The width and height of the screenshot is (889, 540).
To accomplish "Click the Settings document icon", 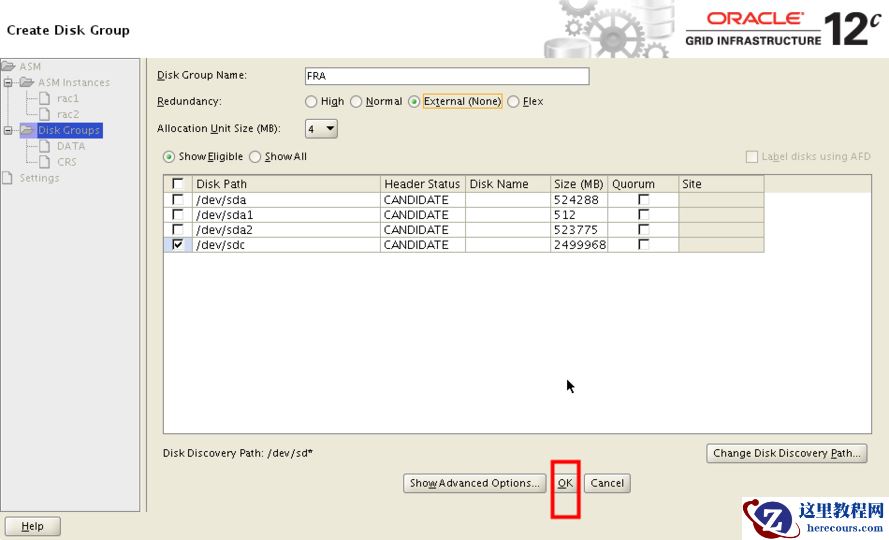I will click(x=7, y=178).
